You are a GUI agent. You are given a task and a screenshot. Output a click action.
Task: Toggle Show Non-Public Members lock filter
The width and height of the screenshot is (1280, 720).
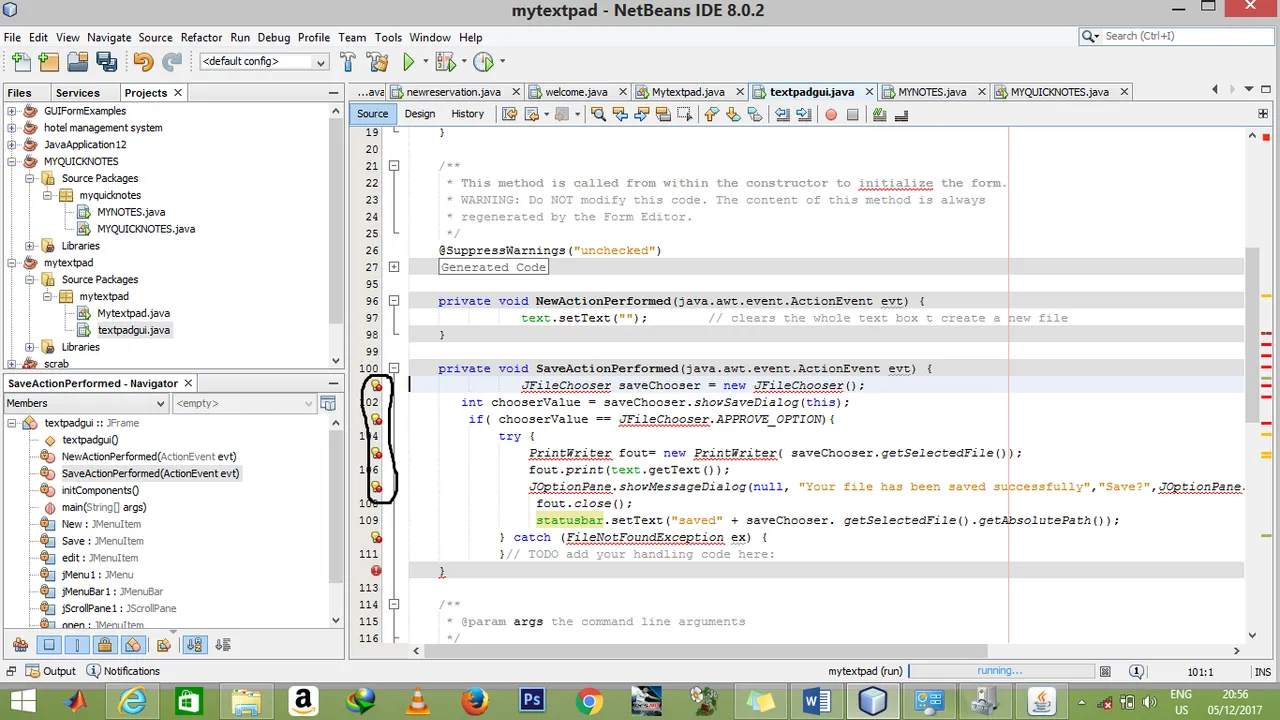(105, 645)
